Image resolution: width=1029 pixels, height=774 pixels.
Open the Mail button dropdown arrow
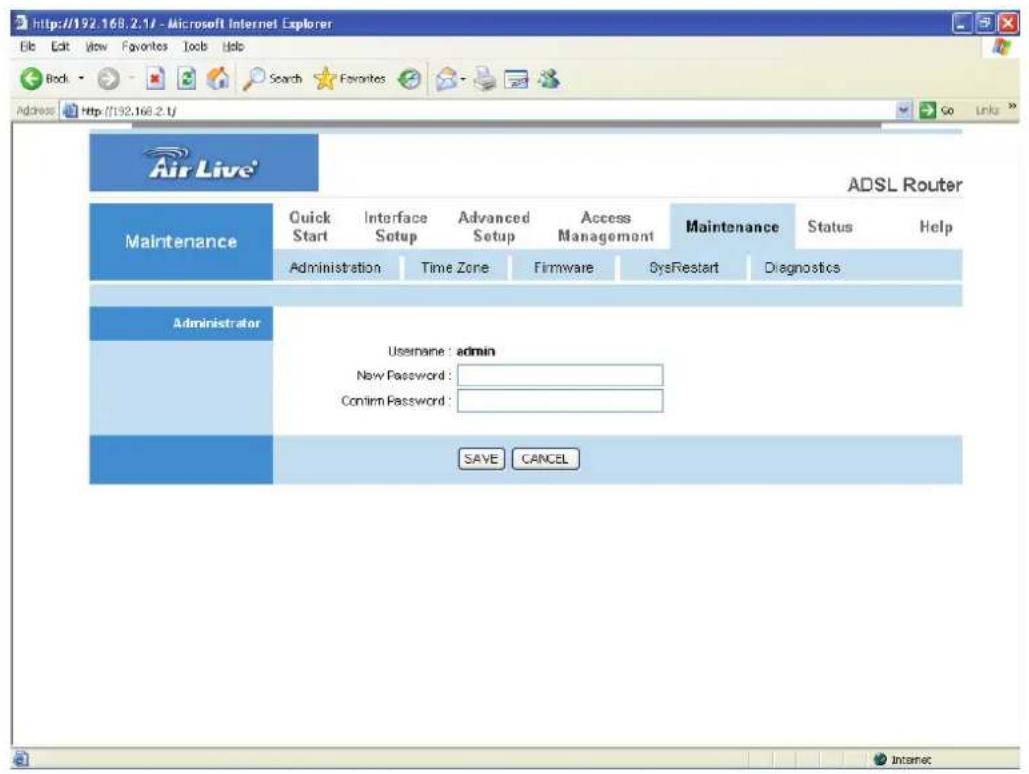pyautogui.click(x=463, y=79)
